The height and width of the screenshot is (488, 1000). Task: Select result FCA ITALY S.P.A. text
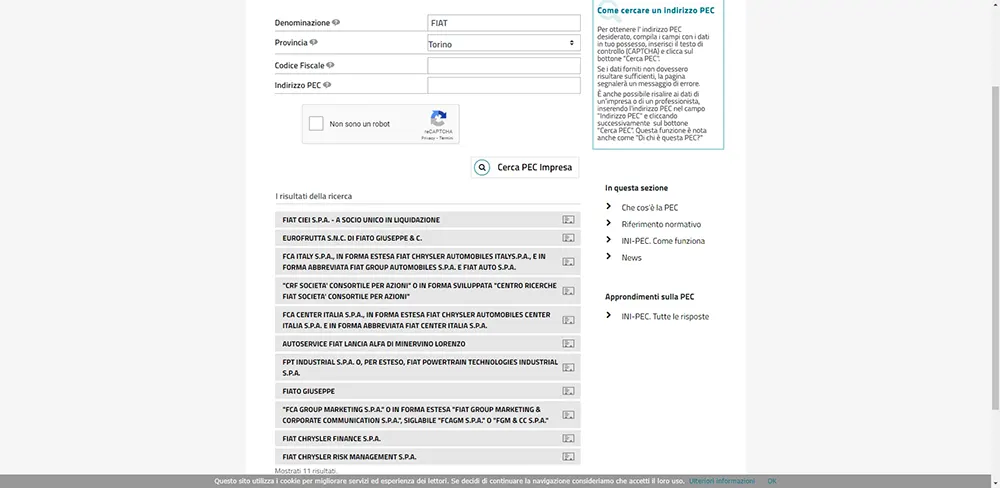[x=414, y=262]
